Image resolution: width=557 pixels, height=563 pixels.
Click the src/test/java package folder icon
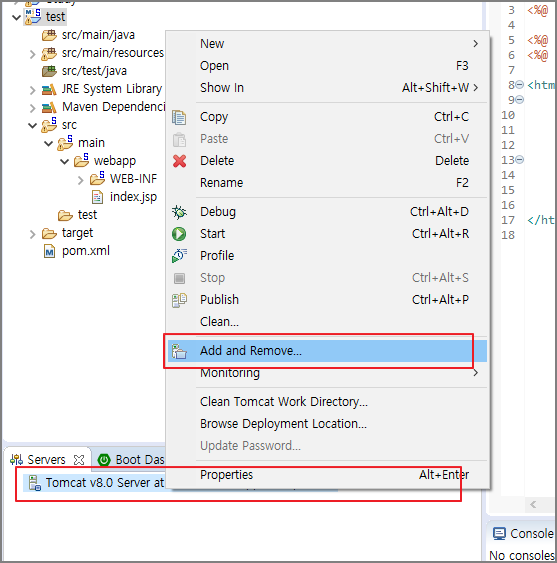coord(49,71)
